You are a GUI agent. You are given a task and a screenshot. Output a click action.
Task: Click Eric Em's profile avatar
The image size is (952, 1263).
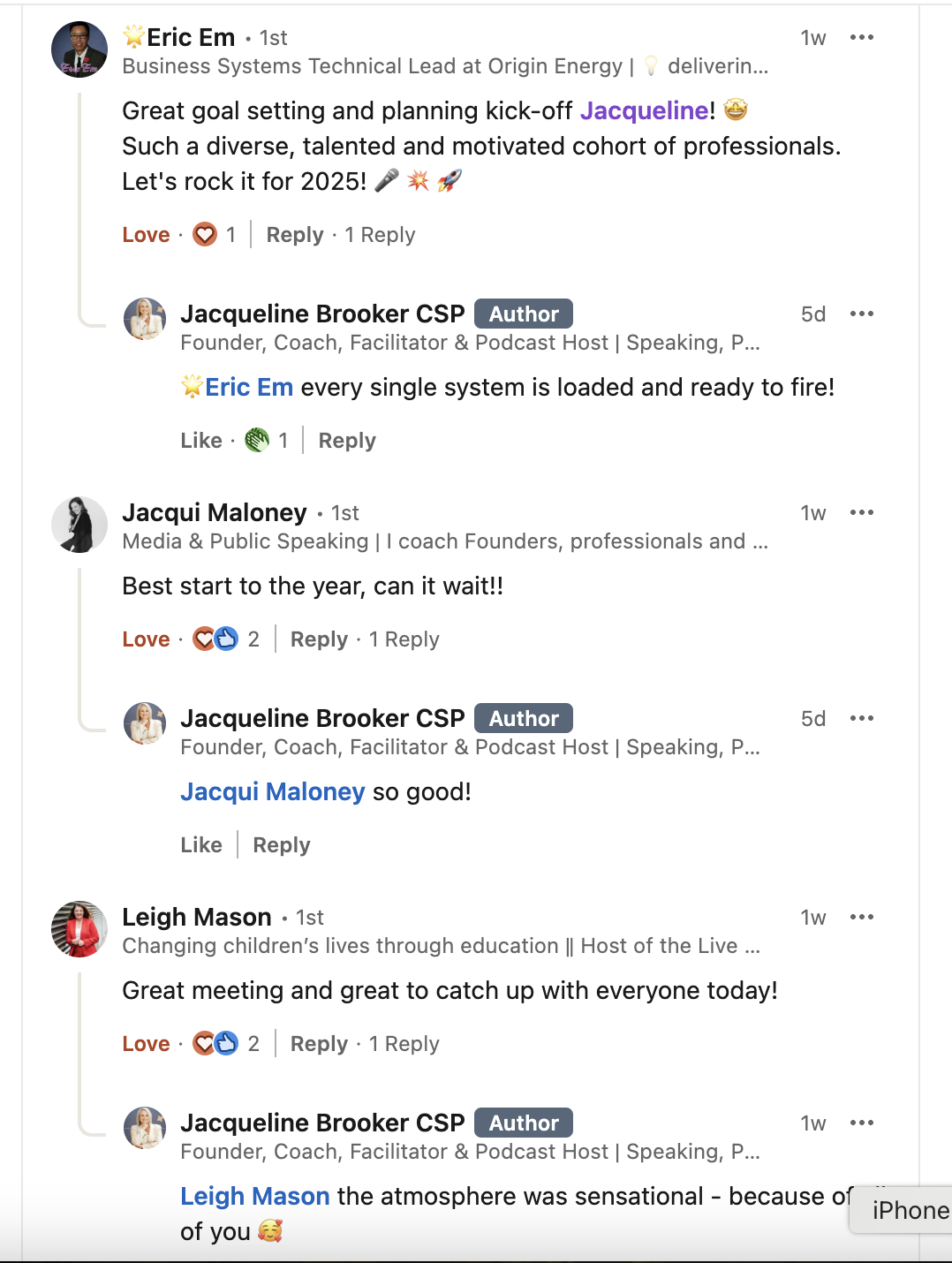(x=79, y=49)
